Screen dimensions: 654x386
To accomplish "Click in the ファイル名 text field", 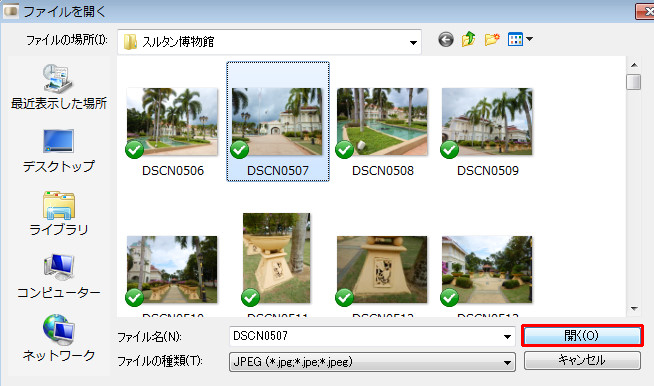I will click(365, 336).
